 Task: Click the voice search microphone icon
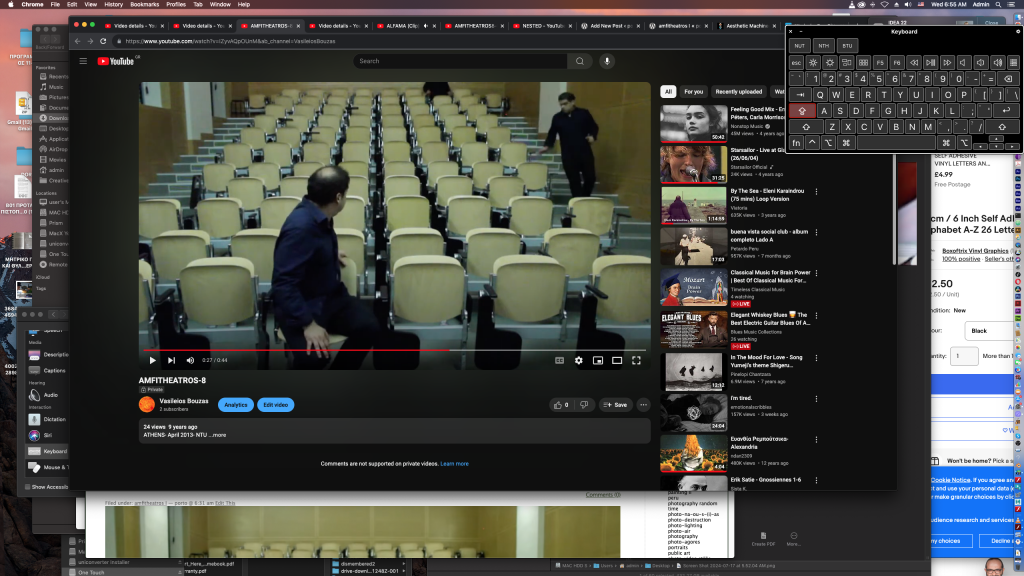(606, 61)
